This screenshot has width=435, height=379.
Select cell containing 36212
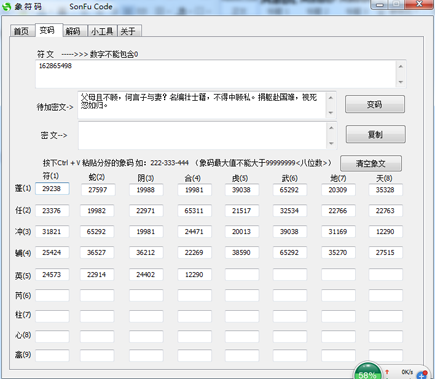pos(146,253)
